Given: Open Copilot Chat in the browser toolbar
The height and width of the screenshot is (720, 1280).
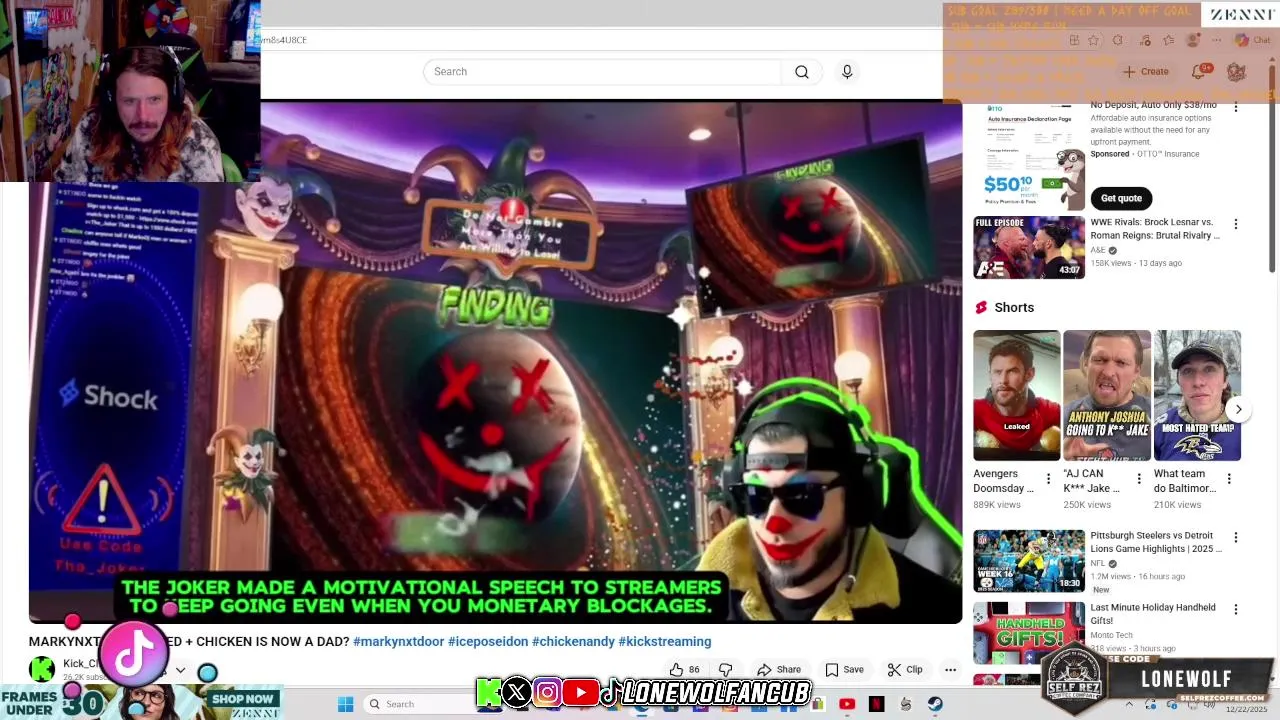Looking at the screenshot, I should 1253,40.
